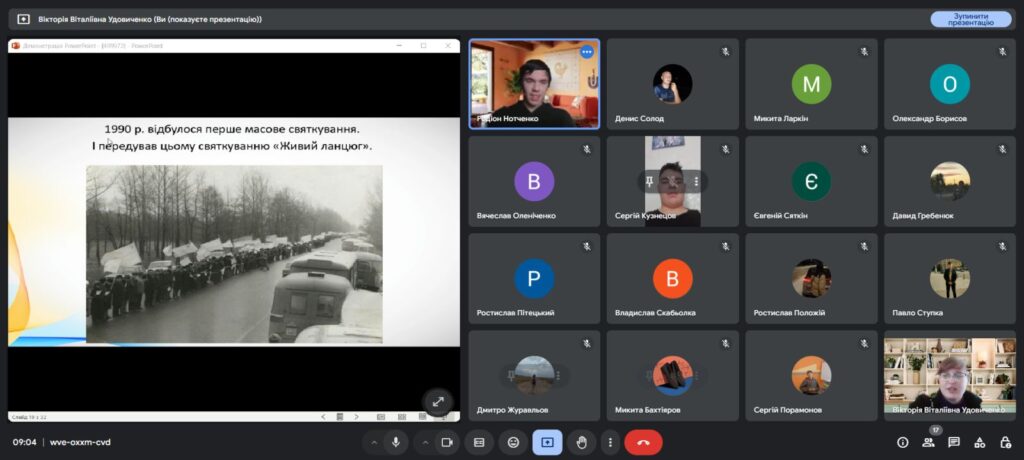Open the emoji reactions panel

click(x=513, y=442)
